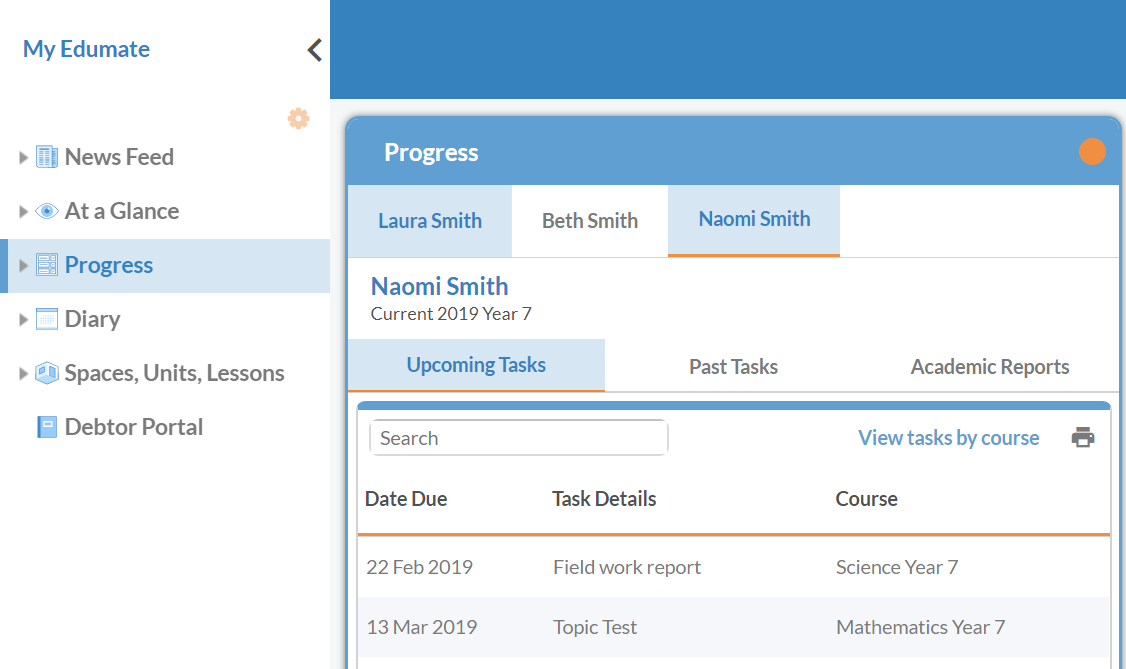Collapse the sidebar with the chevron arrow
The image size is (1126, 669).
click(x=313, y=49)
